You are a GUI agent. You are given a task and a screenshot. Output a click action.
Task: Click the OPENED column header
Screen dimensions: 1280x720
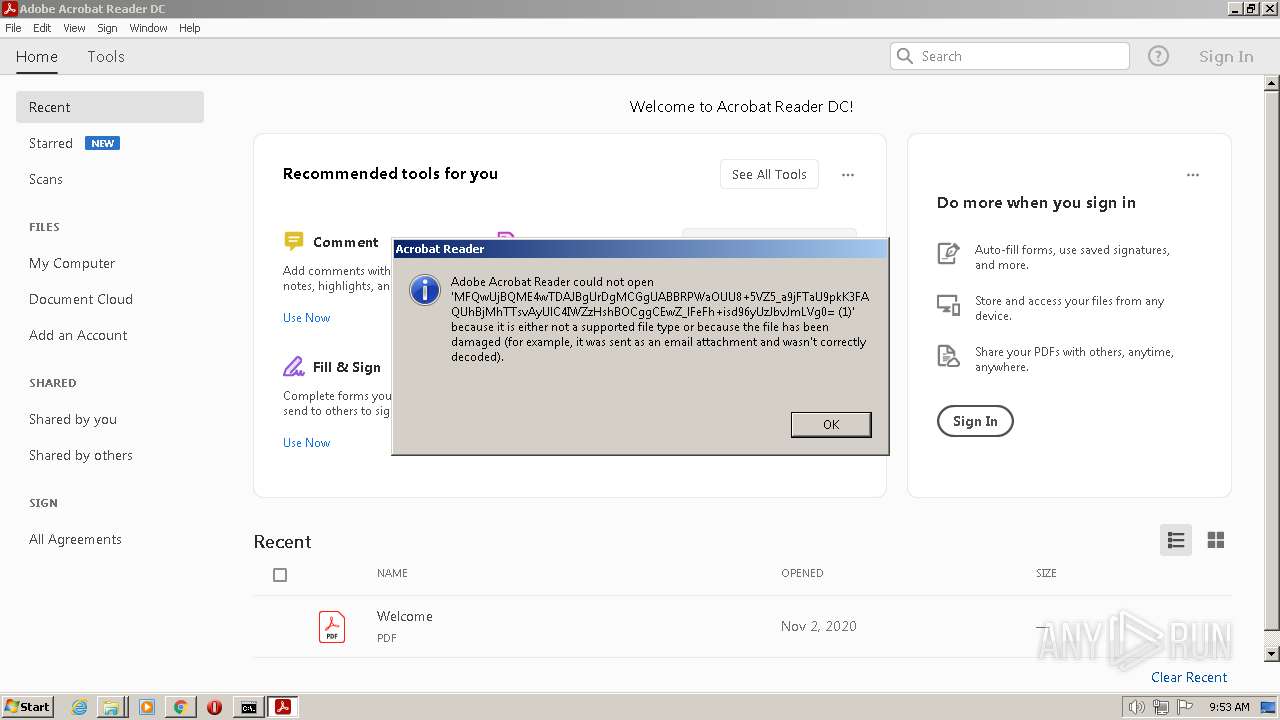coord(802,573)
